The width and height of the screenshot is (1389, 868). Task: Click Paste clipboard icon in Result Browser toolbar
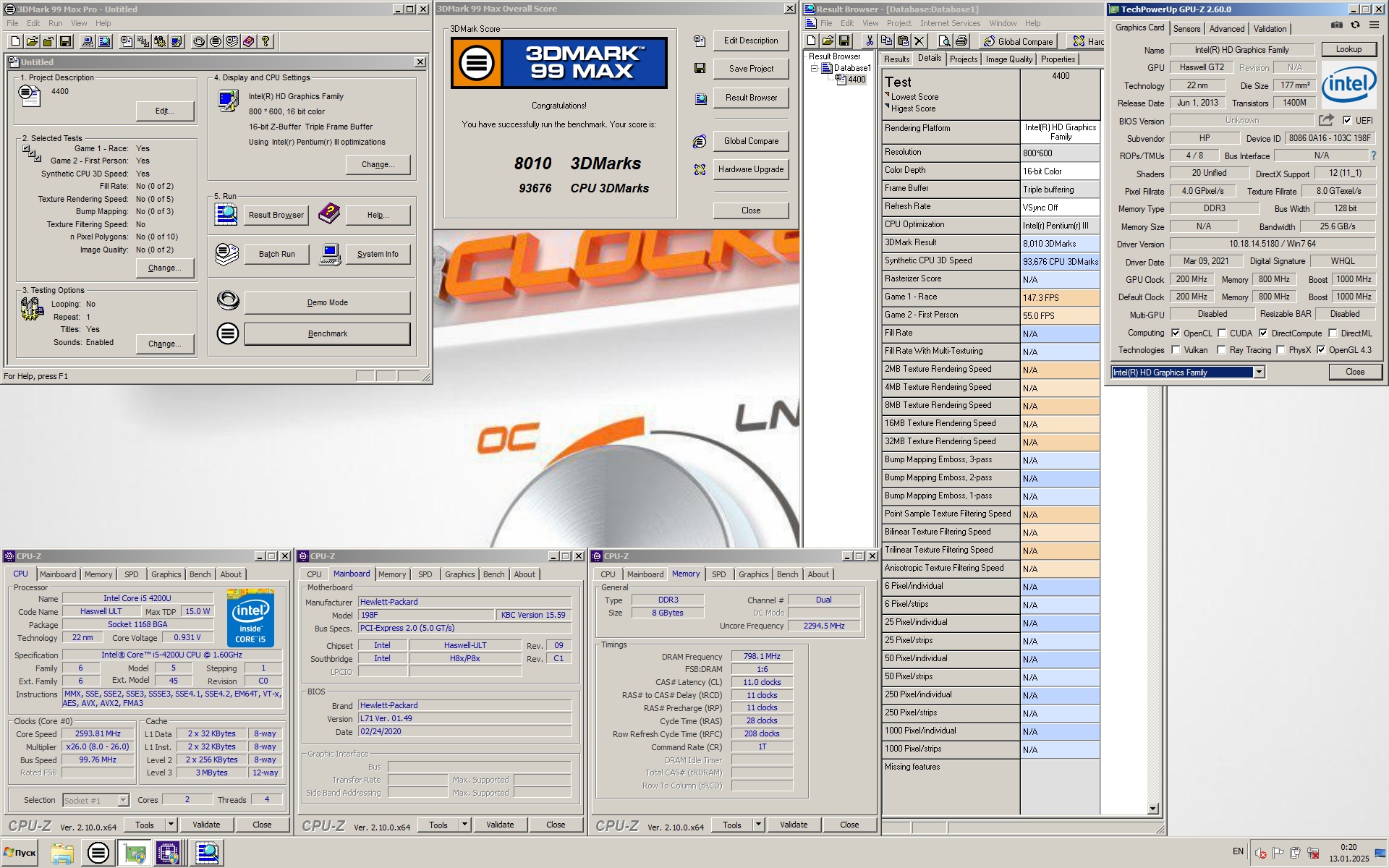coord(903,41)
